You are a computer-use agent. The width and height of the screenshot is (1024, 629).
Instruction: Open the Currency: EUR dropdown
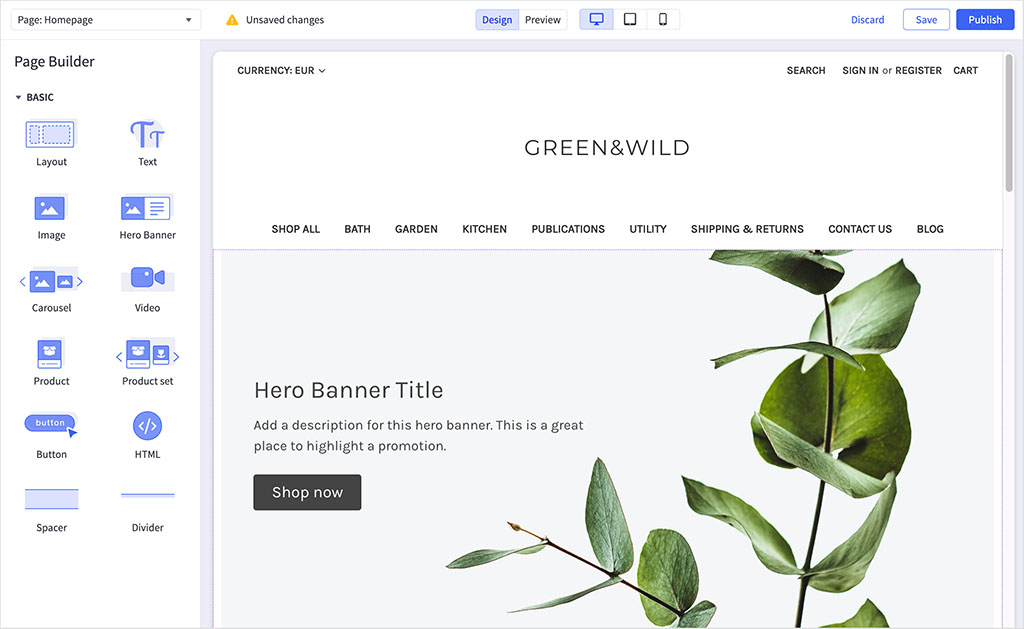point(280,70)
